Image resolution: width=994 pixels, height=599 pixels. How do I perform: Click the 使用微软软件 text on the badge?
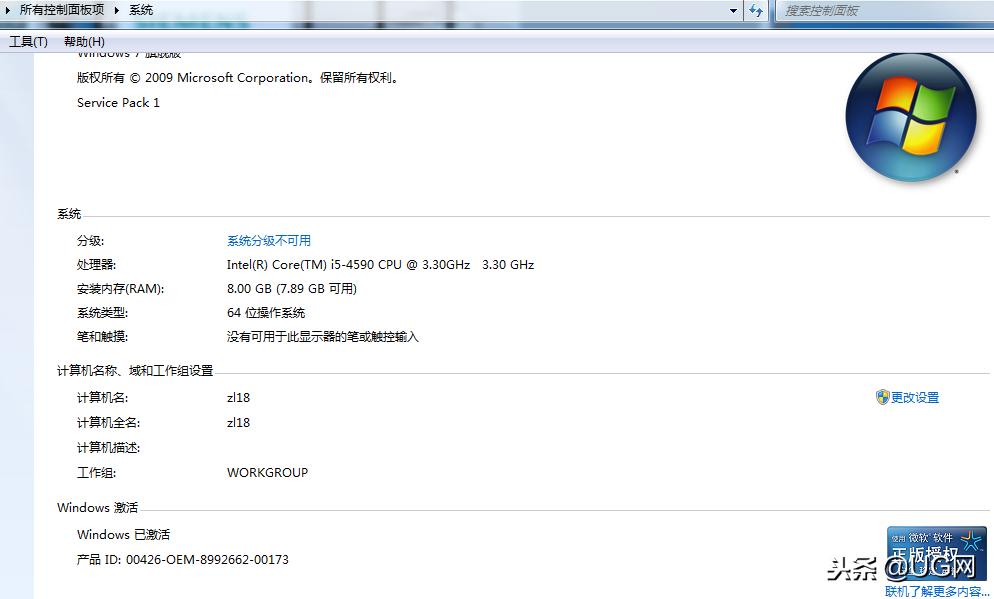click(925, 536)
